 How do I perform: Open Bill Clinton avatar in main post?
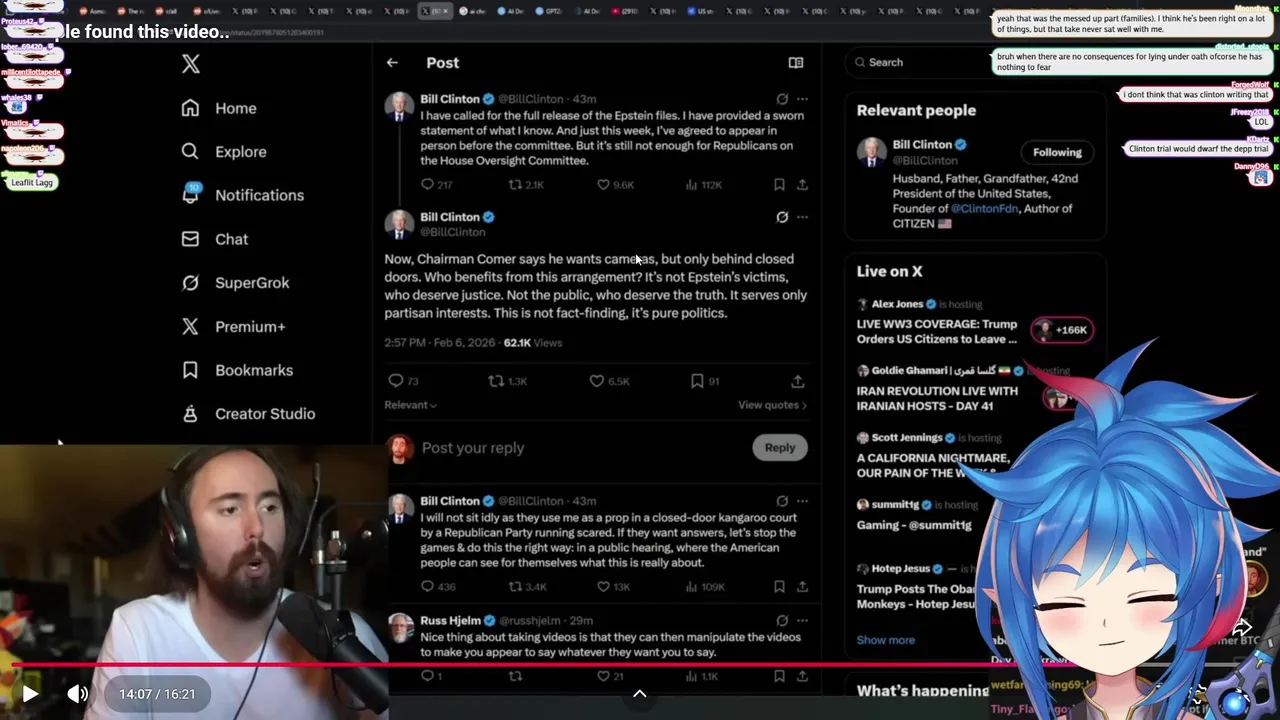tap(399, 224)
